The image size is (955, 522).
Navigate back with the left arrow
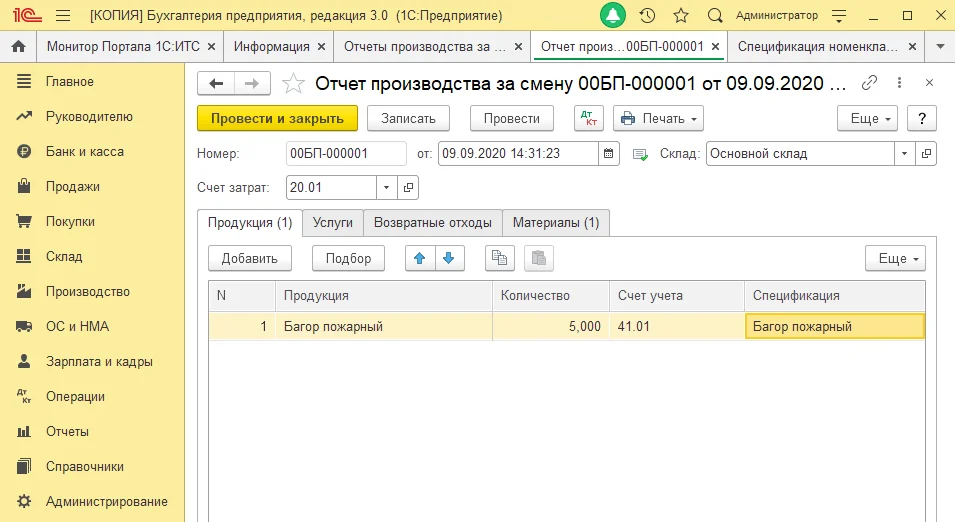click(216, 83)
